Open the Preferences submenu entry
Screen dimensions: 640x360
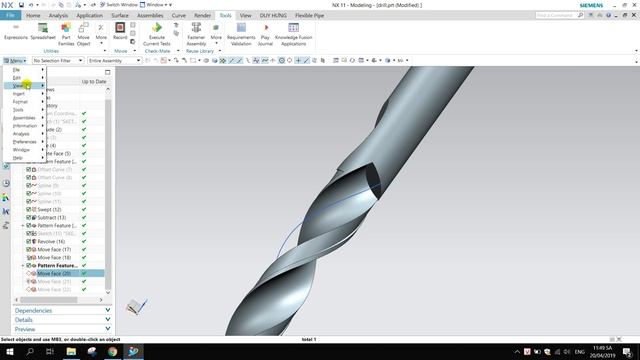tap(24, 142)
